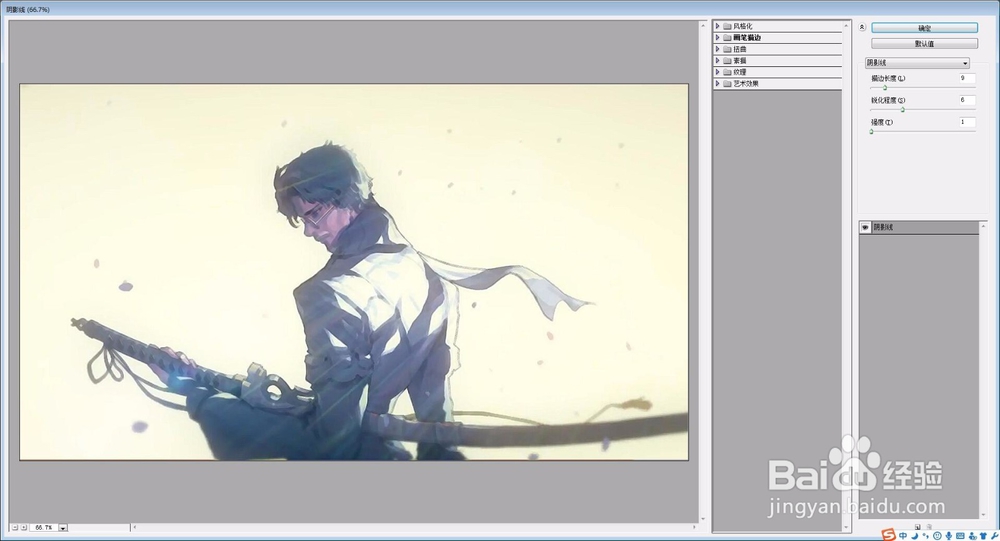Open the 阴影线 filter selection dropdown
Screen dimensions: 1000x541
tap(917, 63)
